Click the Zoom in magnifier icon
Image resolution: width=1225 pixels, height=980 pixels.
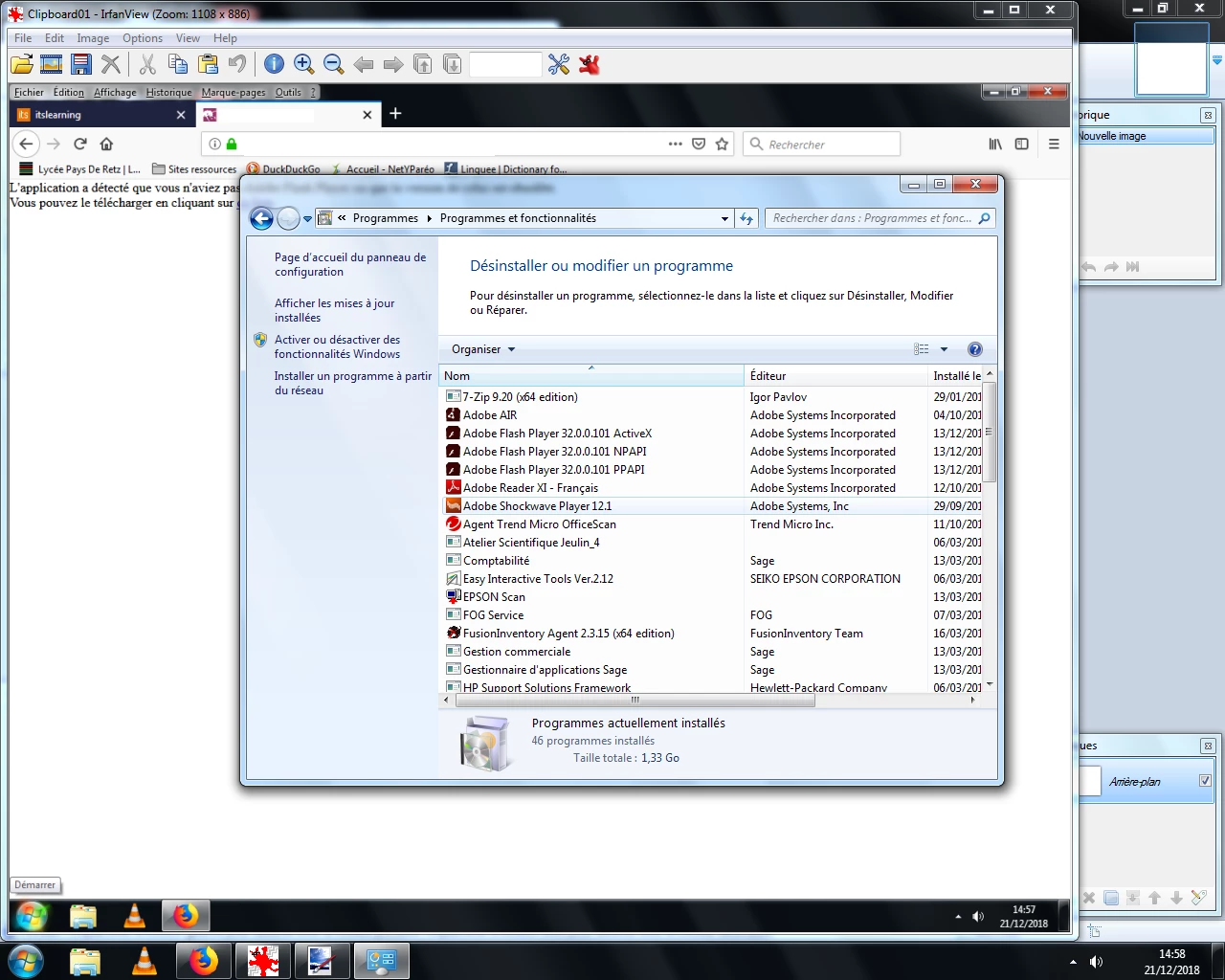[x=304, y=64]
